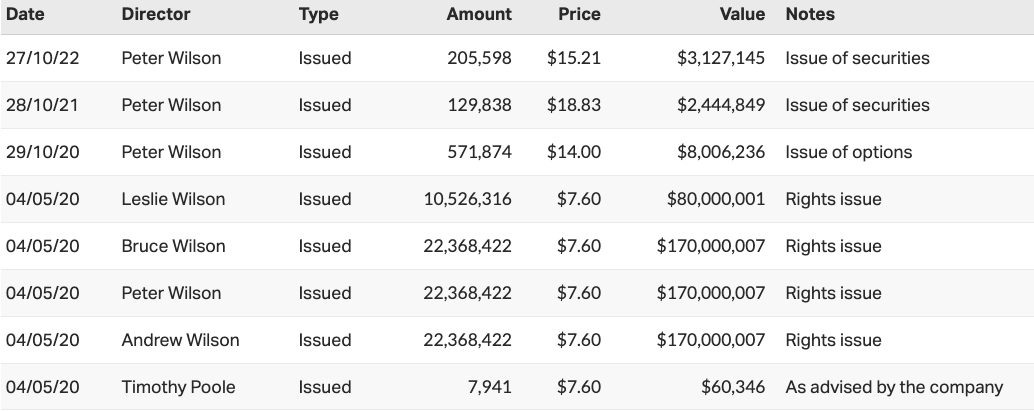This screenshot has height=411, width=1034.
Task: Open Peter Wilson in the 29/10/20 row
Action: pos(171,152)
